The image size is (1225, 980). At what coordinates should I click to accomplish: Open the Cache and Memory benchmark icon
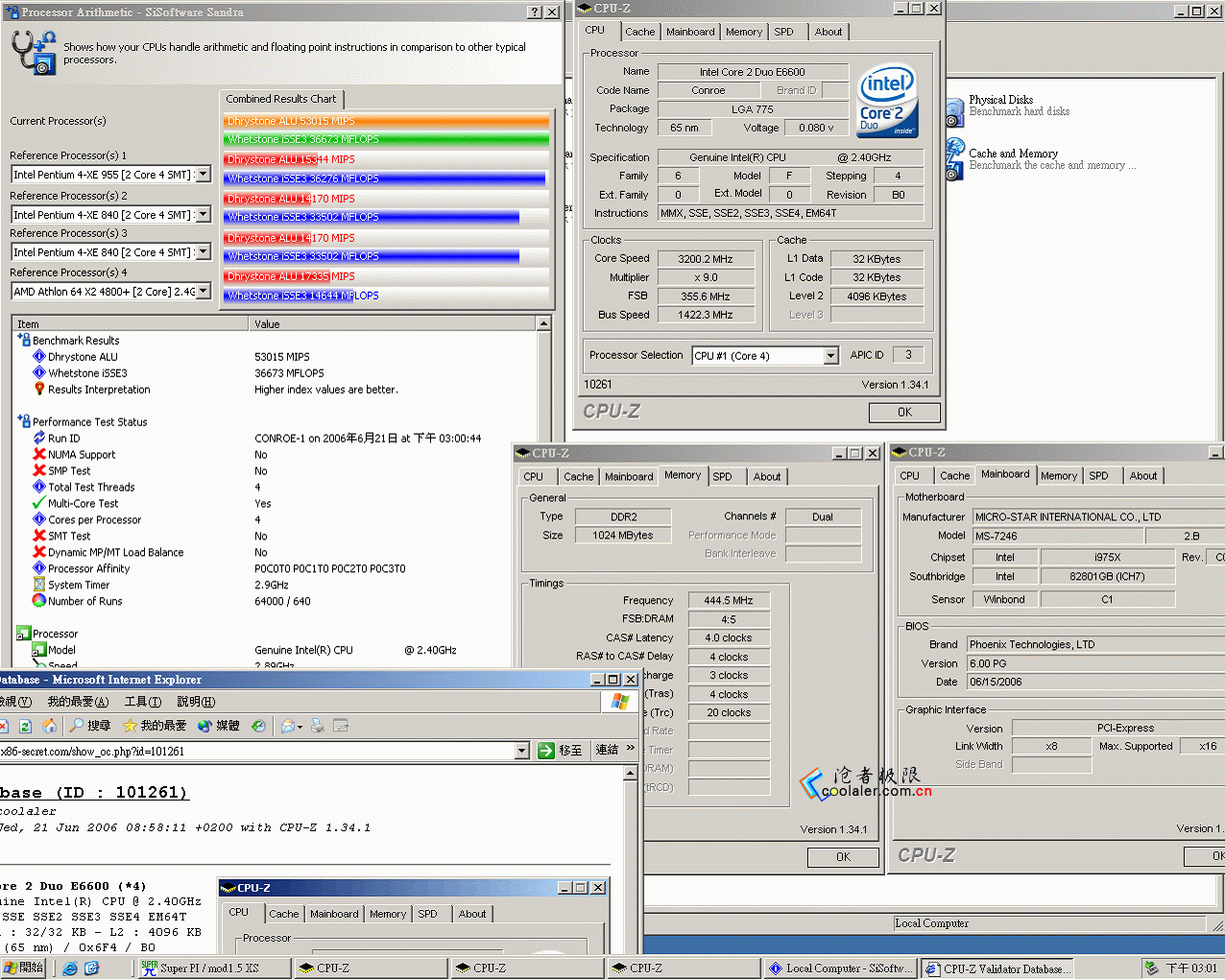[954, 158]
